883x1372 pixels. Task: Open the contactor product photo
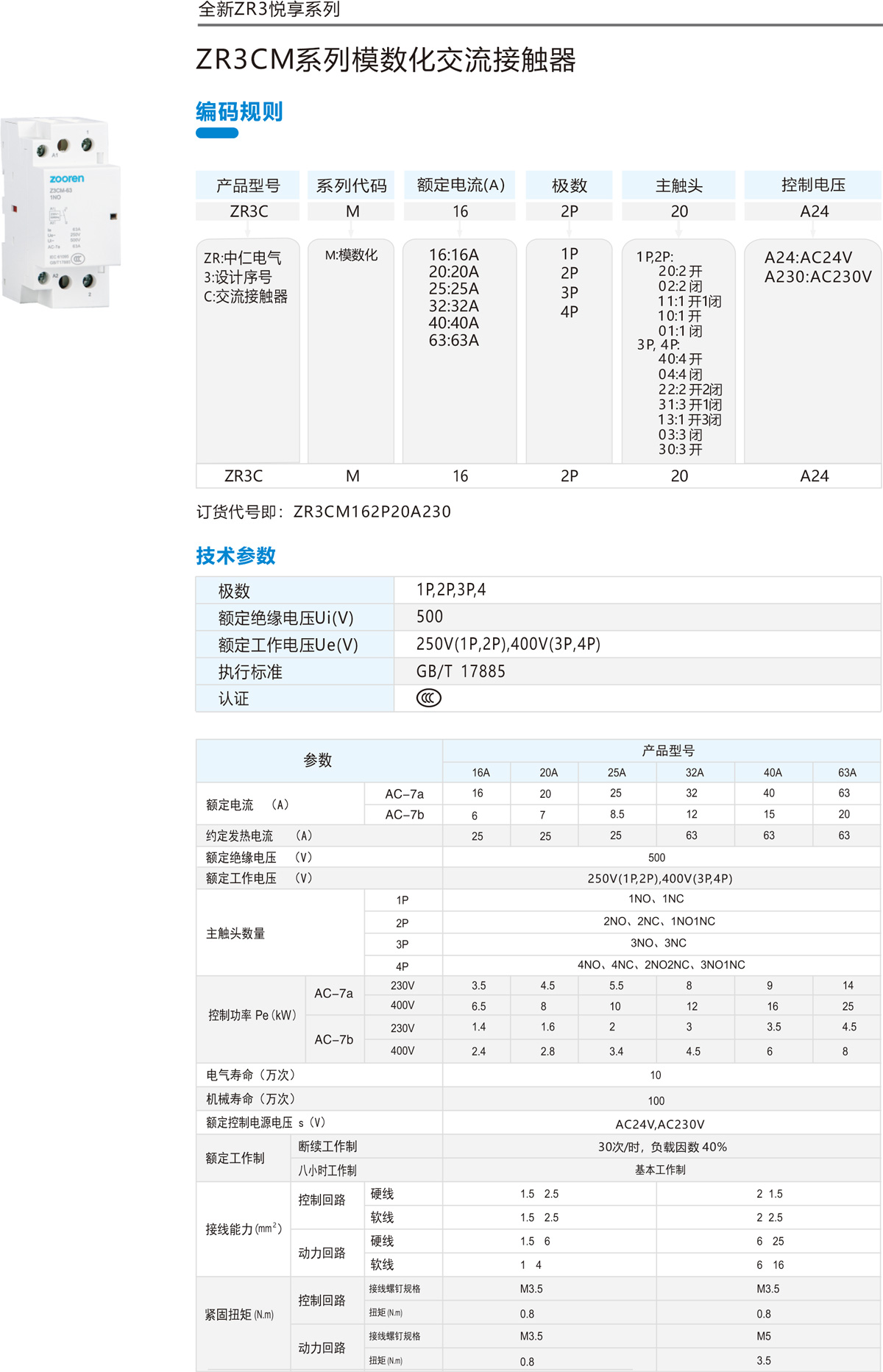pyautogui.click(x=61, y=211)
